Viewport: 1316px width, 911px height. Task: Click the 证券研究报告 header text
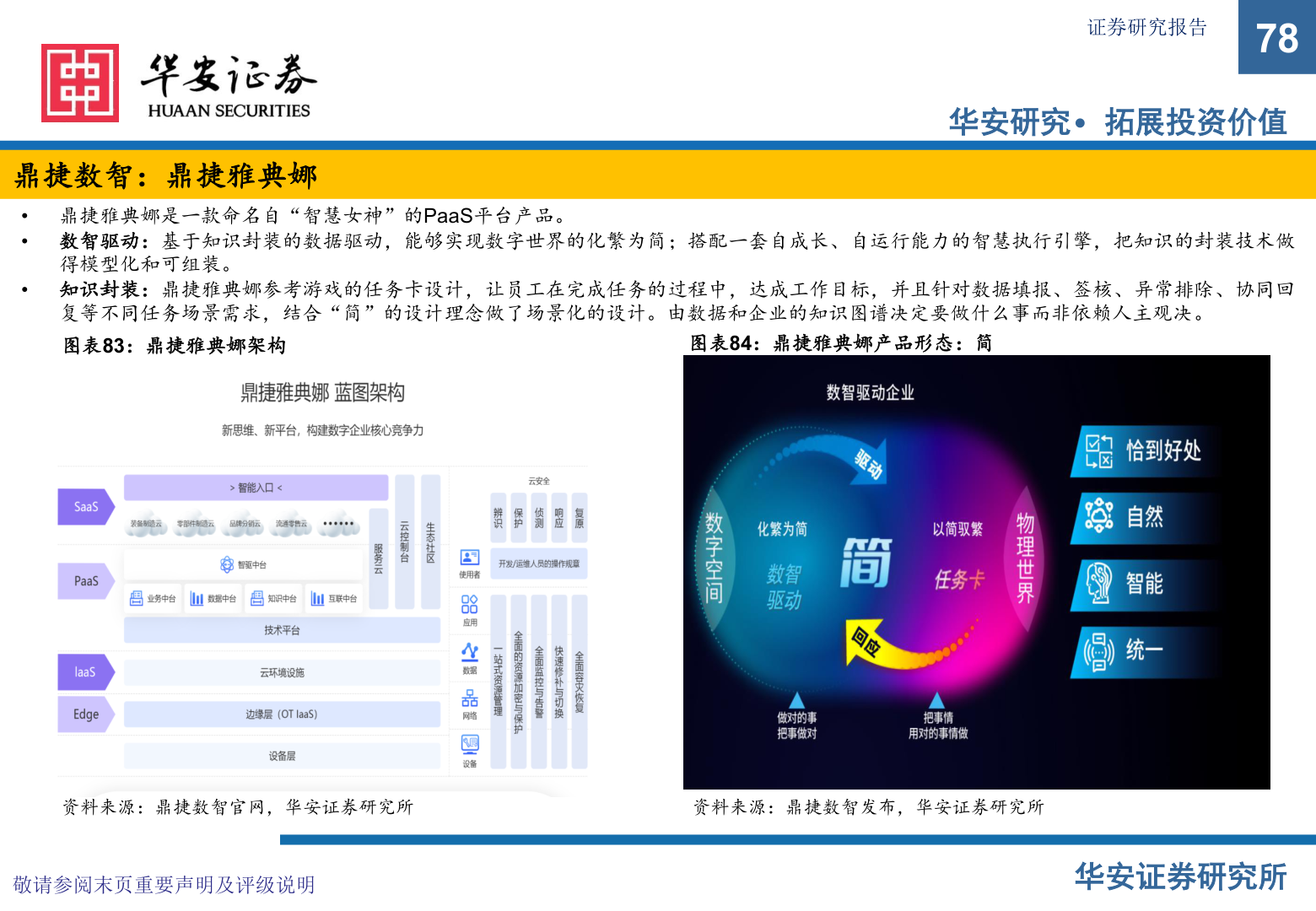1147,28
